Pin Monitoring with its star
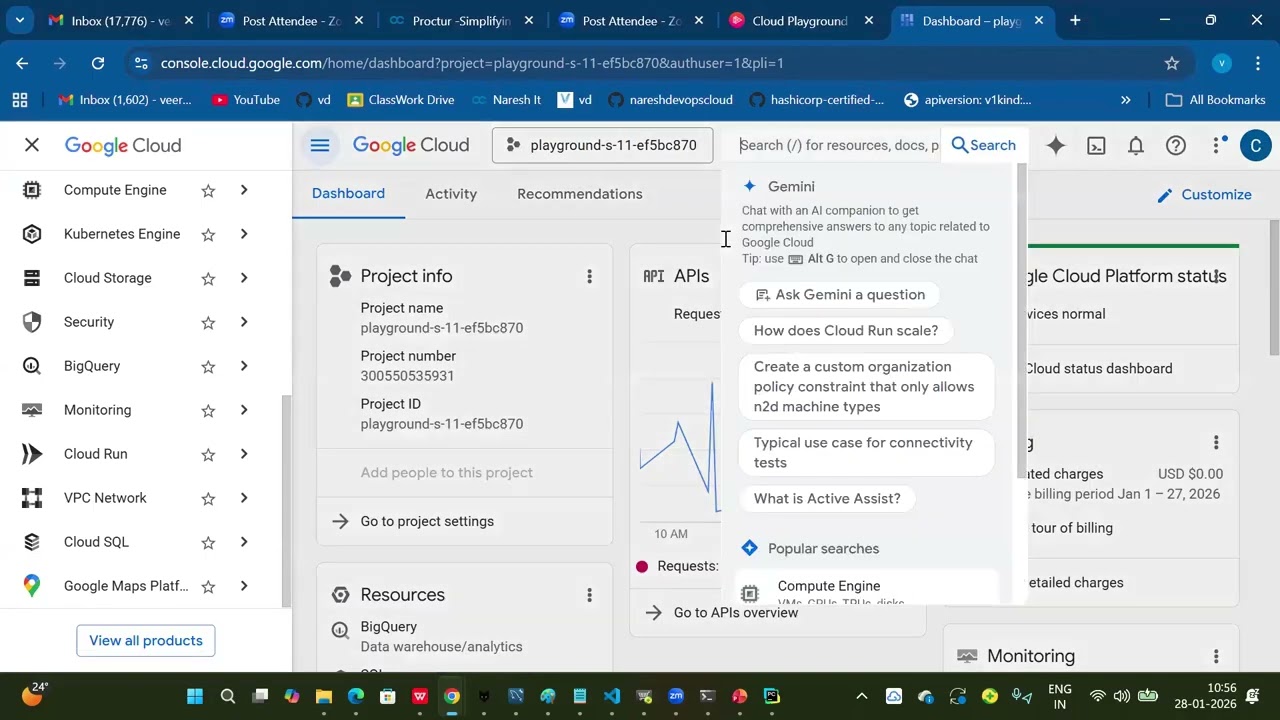1280x720 pixels. click(208, 410)
